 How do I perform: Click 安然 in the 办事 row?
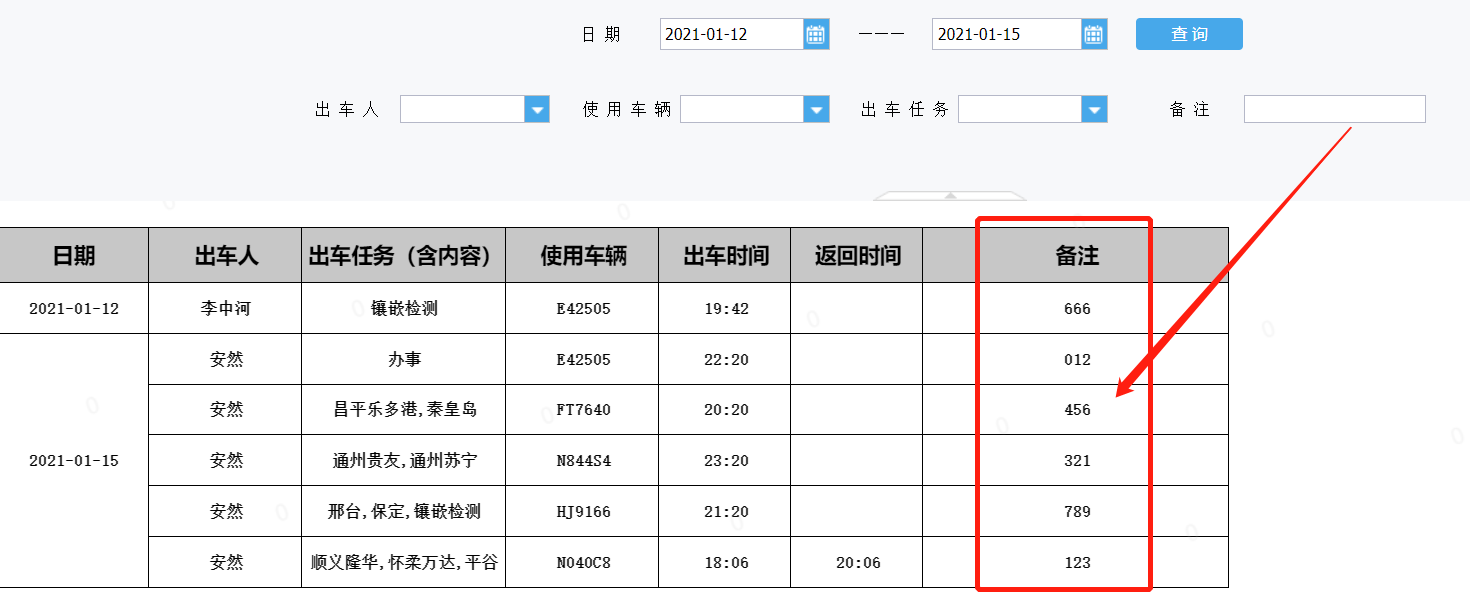pyautogui.click(x=226, y=359)
